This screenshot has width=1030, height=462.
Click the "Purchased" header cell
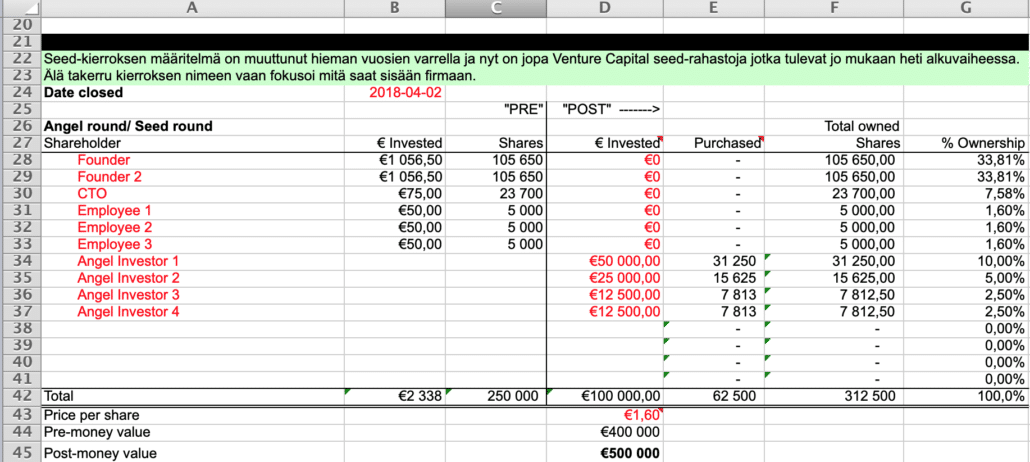[x=713, y=143]
